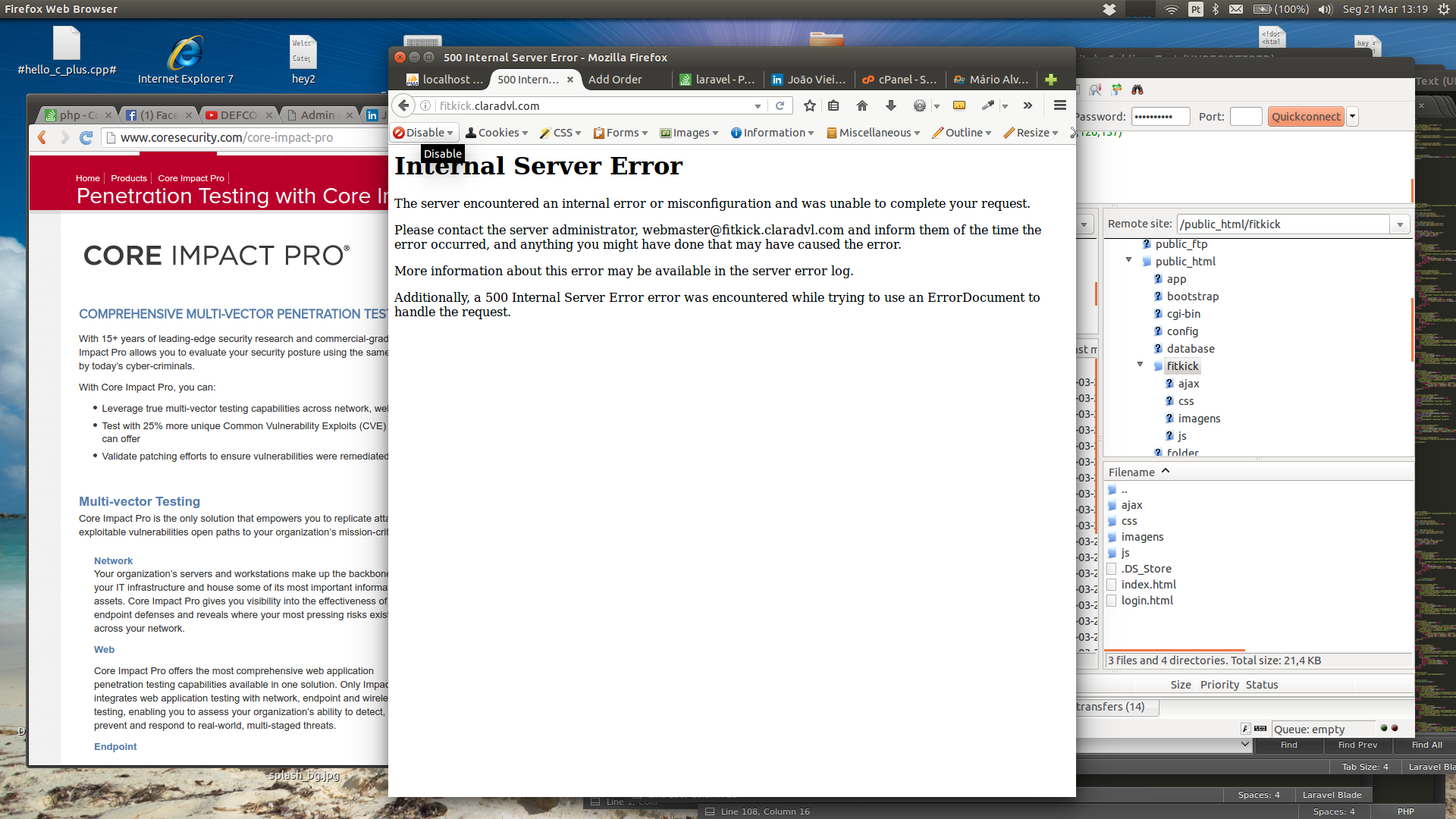
Task: Open the Cookies menu
Action: (x=498, y=132)
